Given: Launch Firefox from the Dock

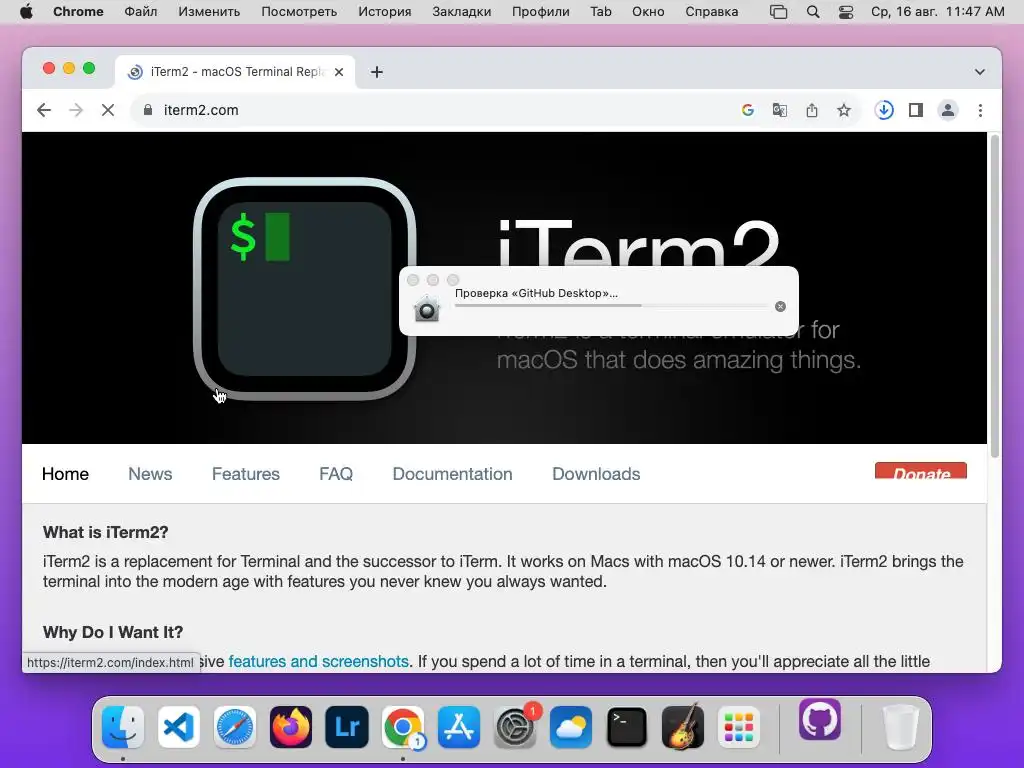Looking at the screenshot, I should click(291, 727).
